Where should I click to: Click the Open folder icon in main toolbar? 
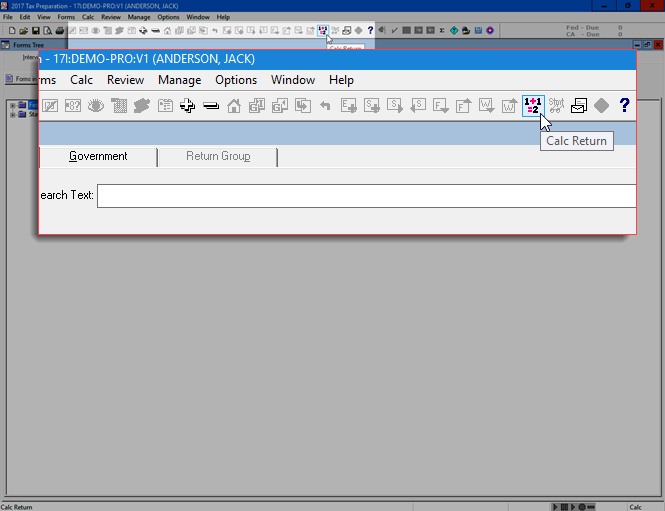24,31
